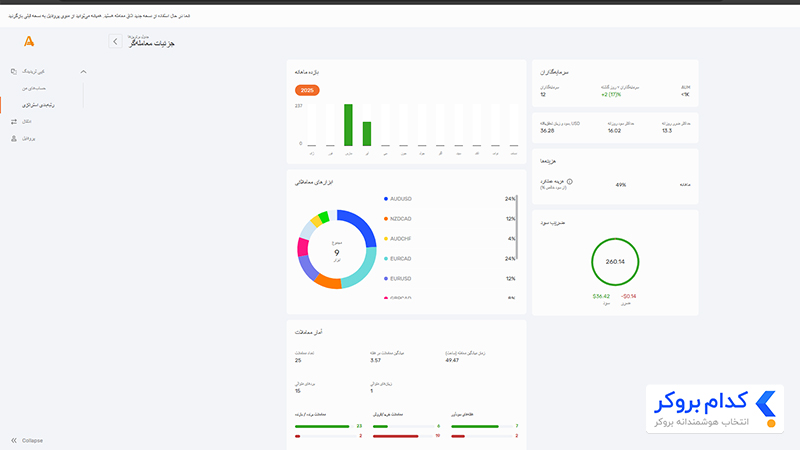Click the blue arrow in the corner watermark

tap(766, 404)
